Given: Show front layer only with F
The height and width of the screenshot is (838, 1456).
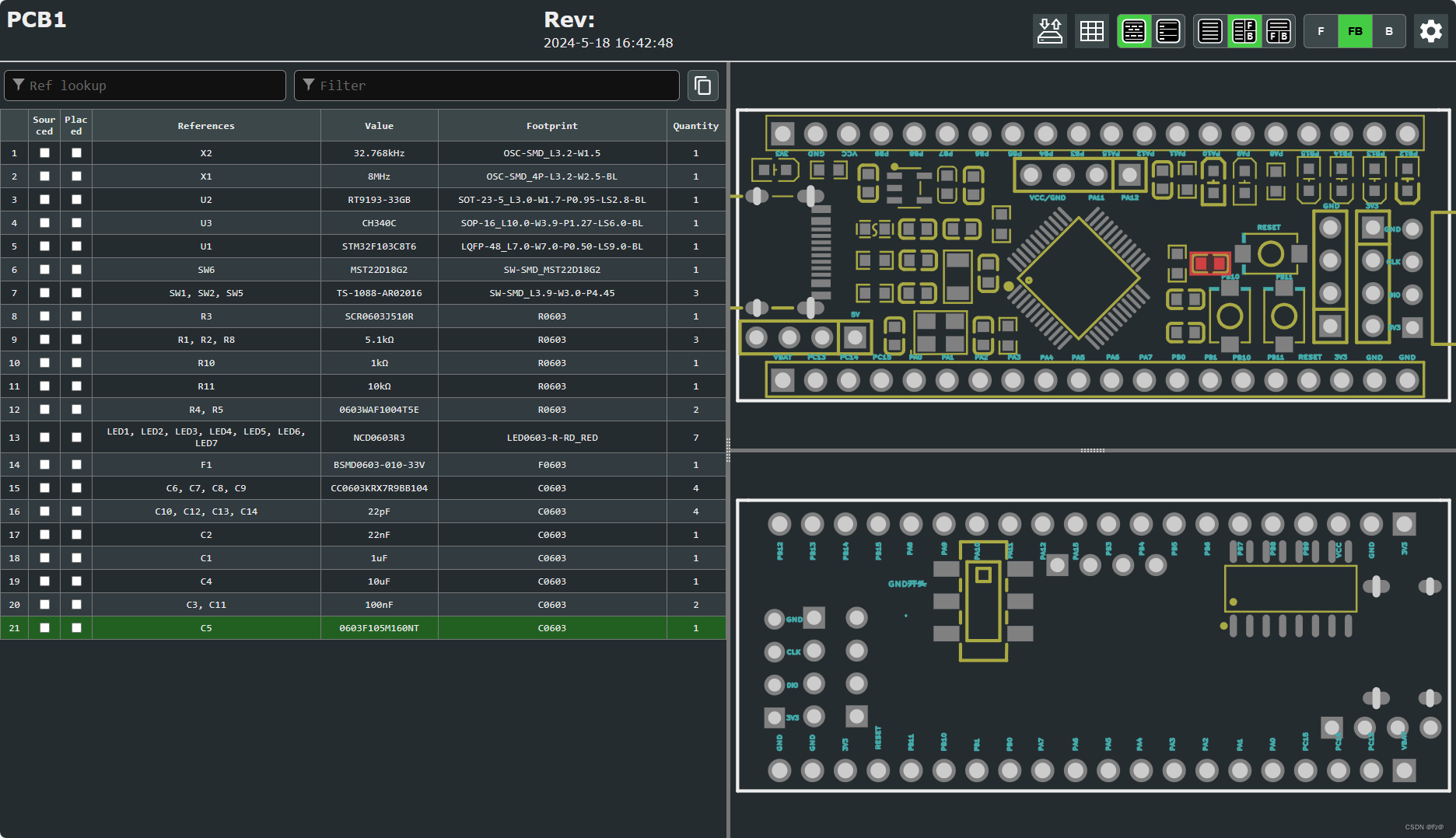Looking at the screenshot, I should [x=1321, y=31].
